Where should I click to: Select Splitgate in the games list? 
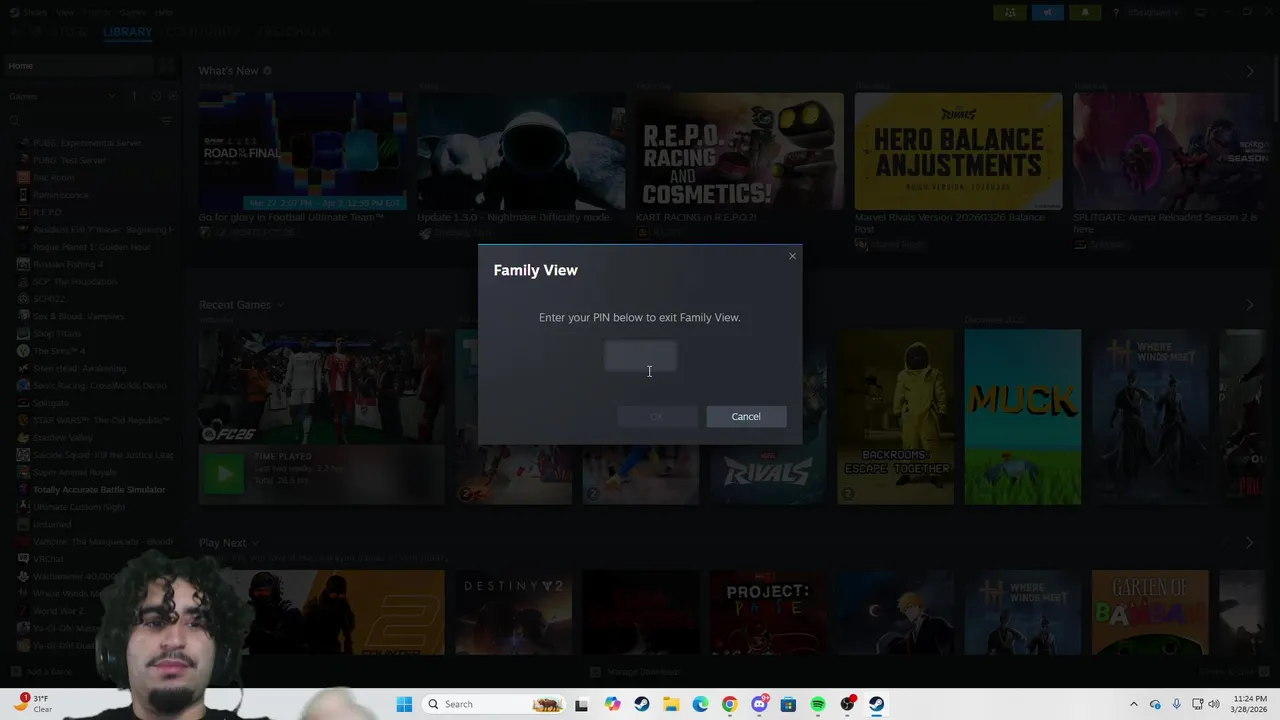pos(51,403)
